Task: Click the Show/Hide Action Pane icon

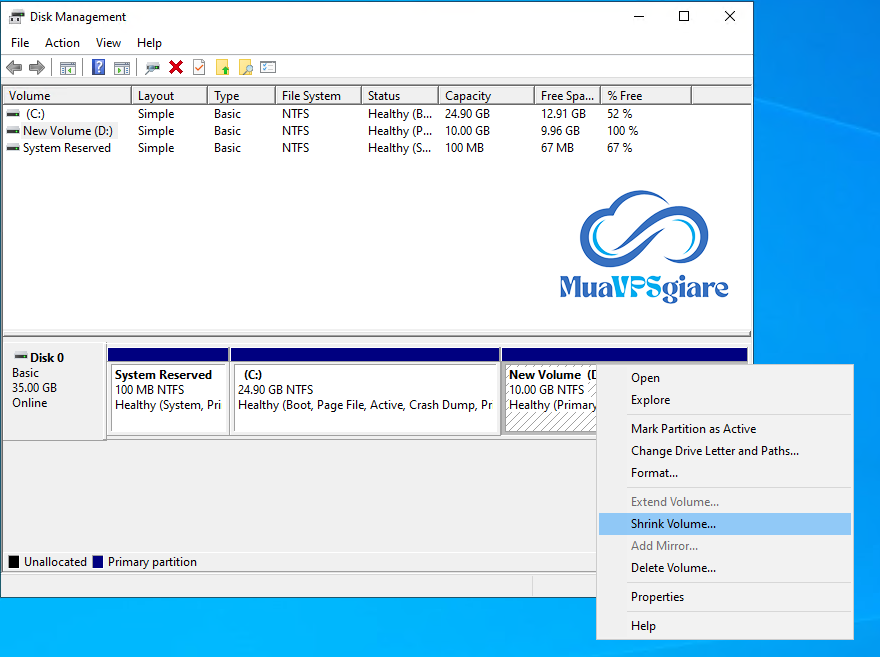Action: [122, 68]
